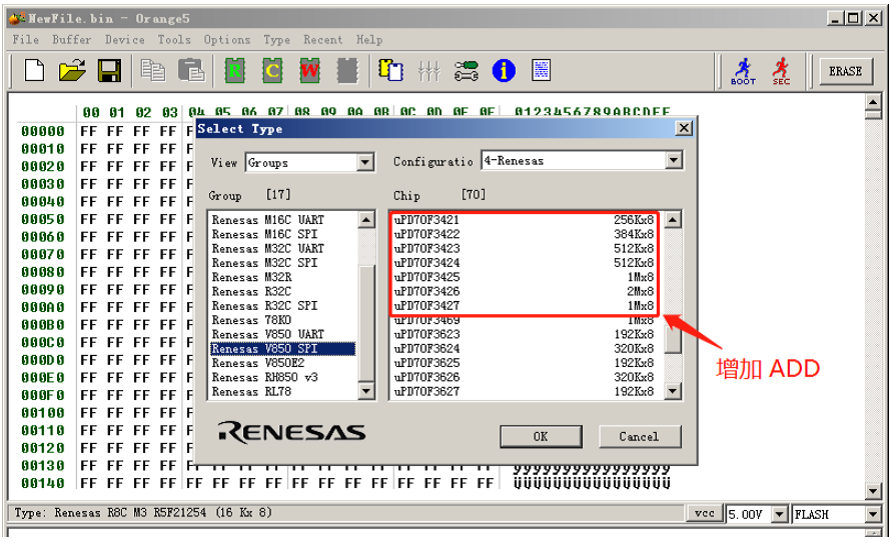890x543 pixels.
Task: Click the Chip list scrollbar thumb
Action: tap(673, 340)
